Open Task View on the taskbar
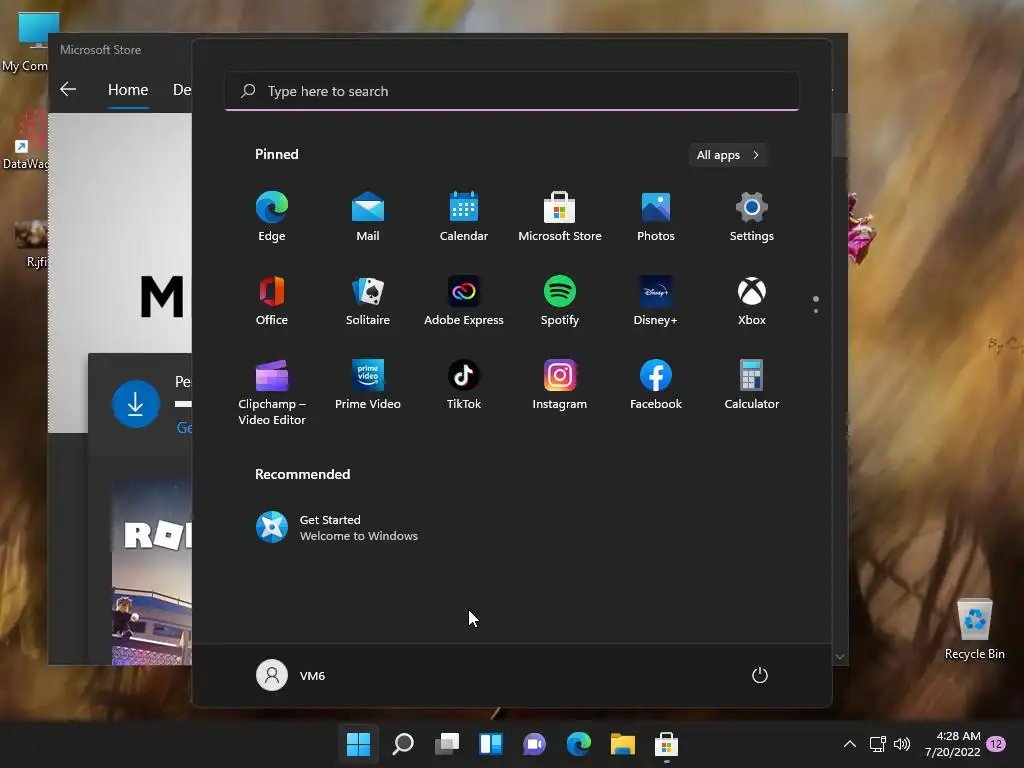This screenshot has height=768, width=1024. [447, 744]
